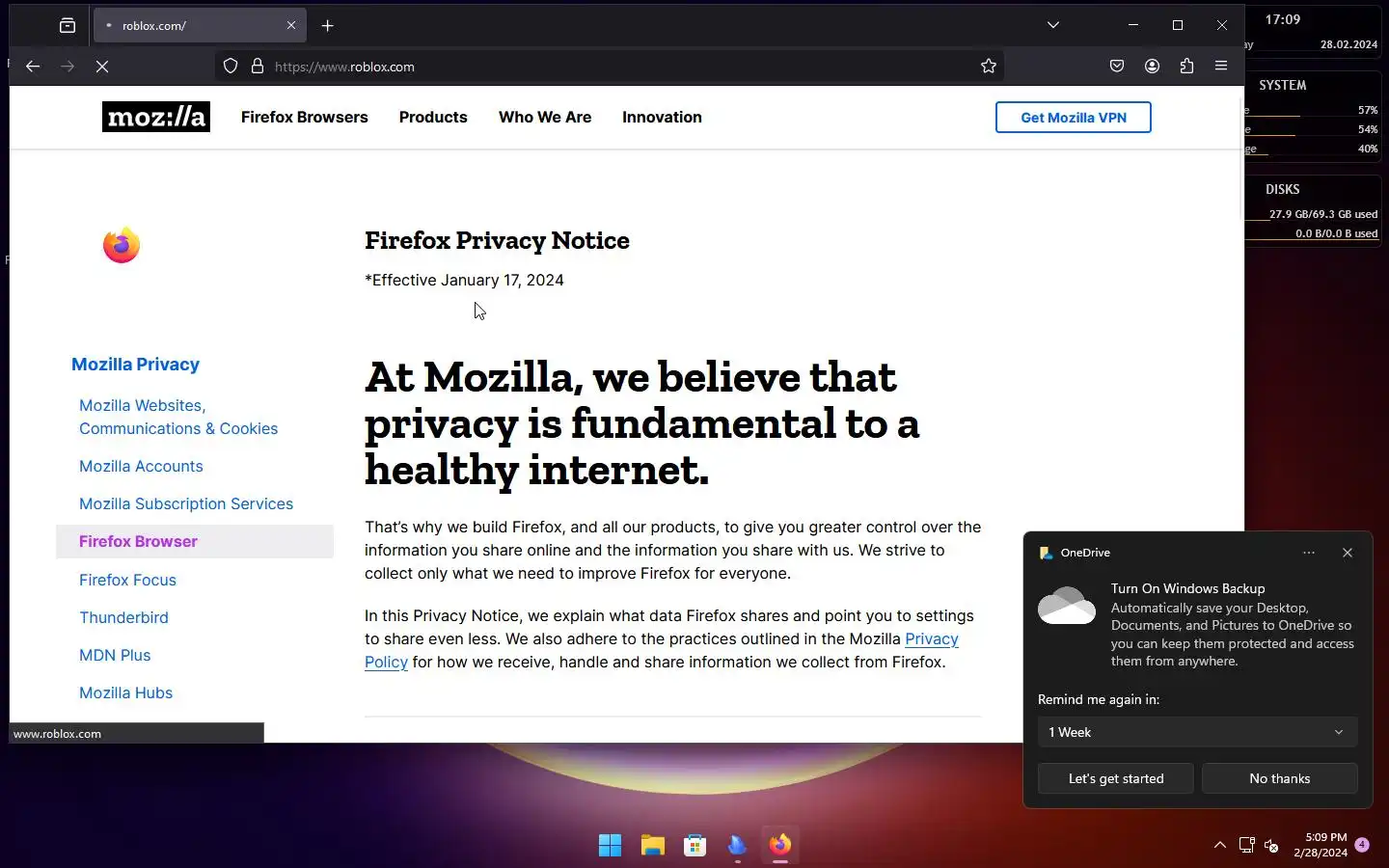The image size is (1389, 868).
Task: Click the network tray icon
Action: 1246,846
